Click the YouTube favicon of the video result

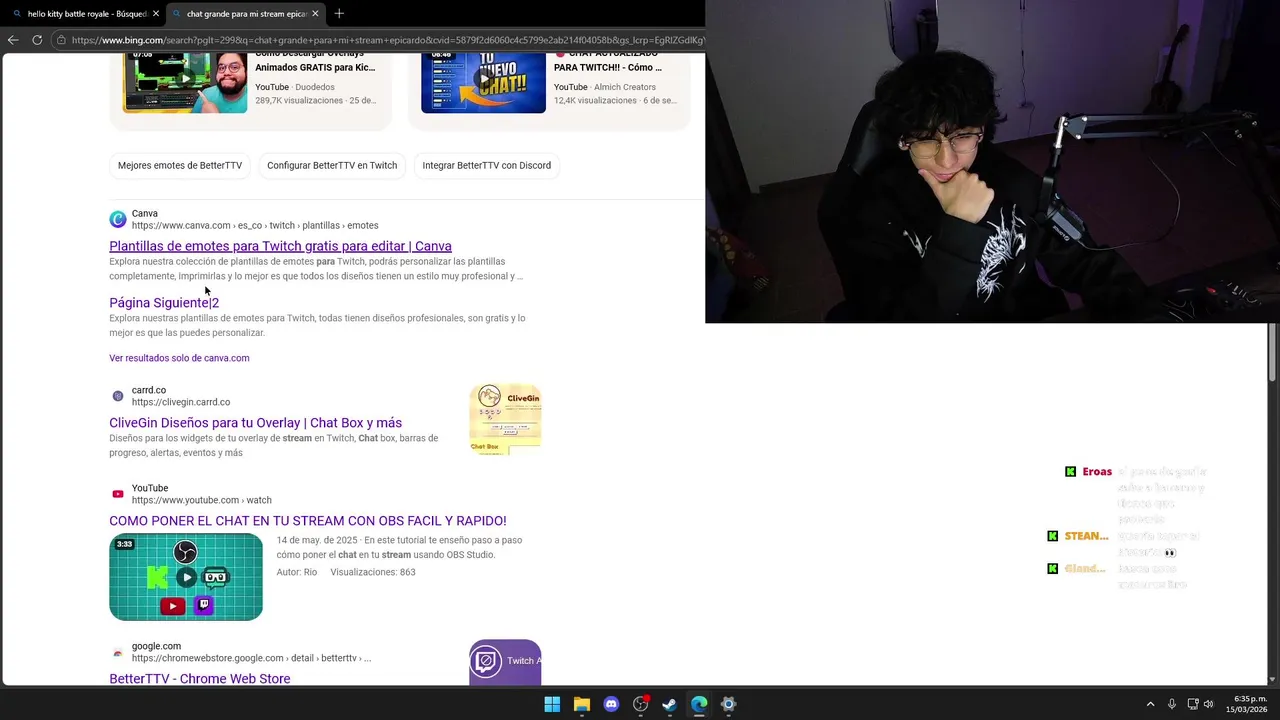coord(118,494)
